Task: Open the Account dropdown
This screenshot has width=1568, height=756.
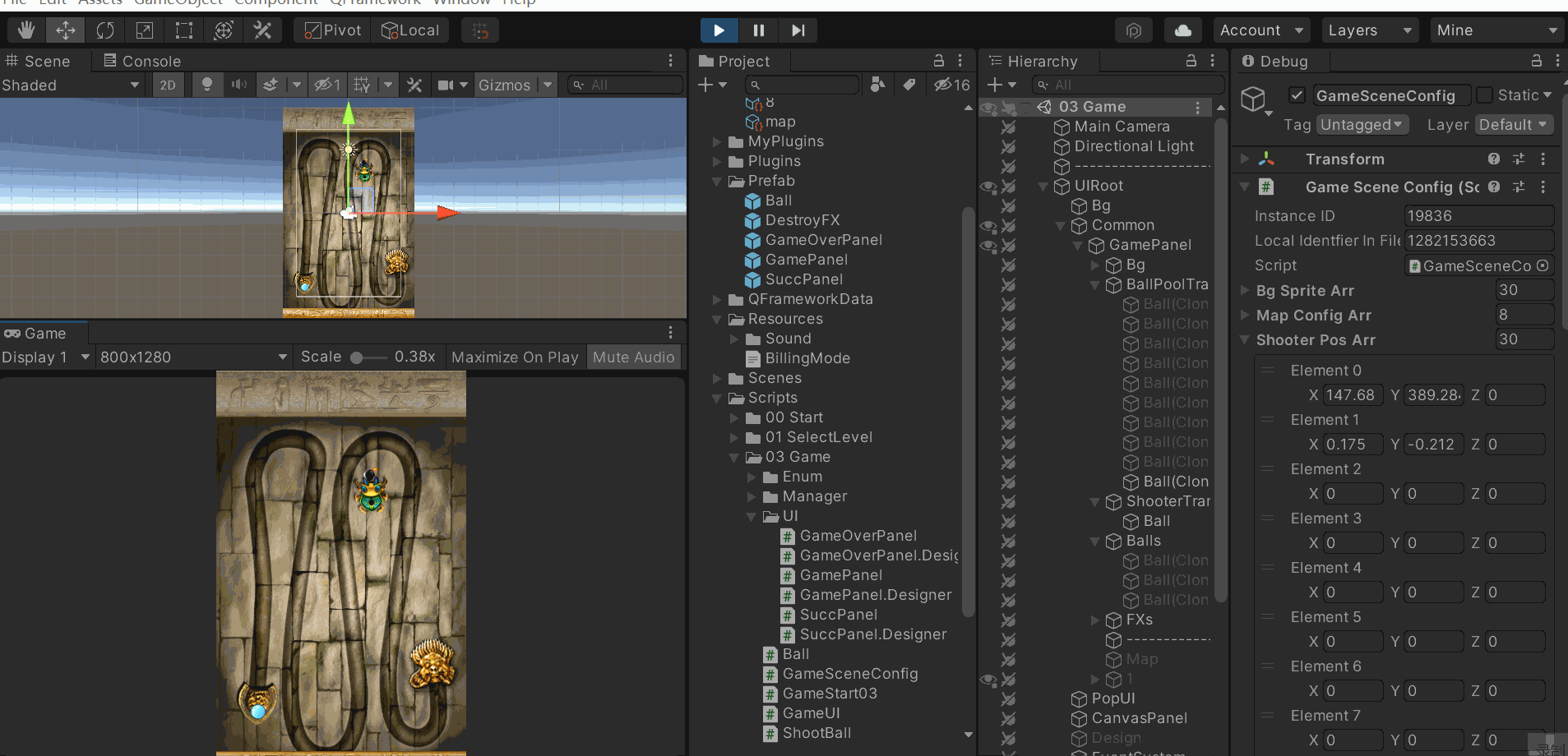Action: point(1261,30)
